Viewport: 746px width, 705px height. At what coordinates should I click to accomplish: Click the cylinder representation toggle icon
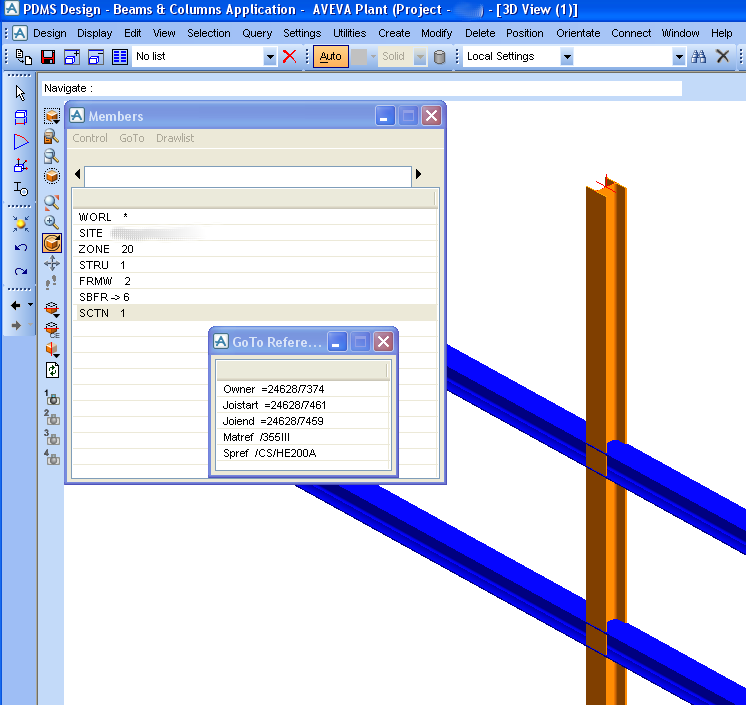pos(439,57)
